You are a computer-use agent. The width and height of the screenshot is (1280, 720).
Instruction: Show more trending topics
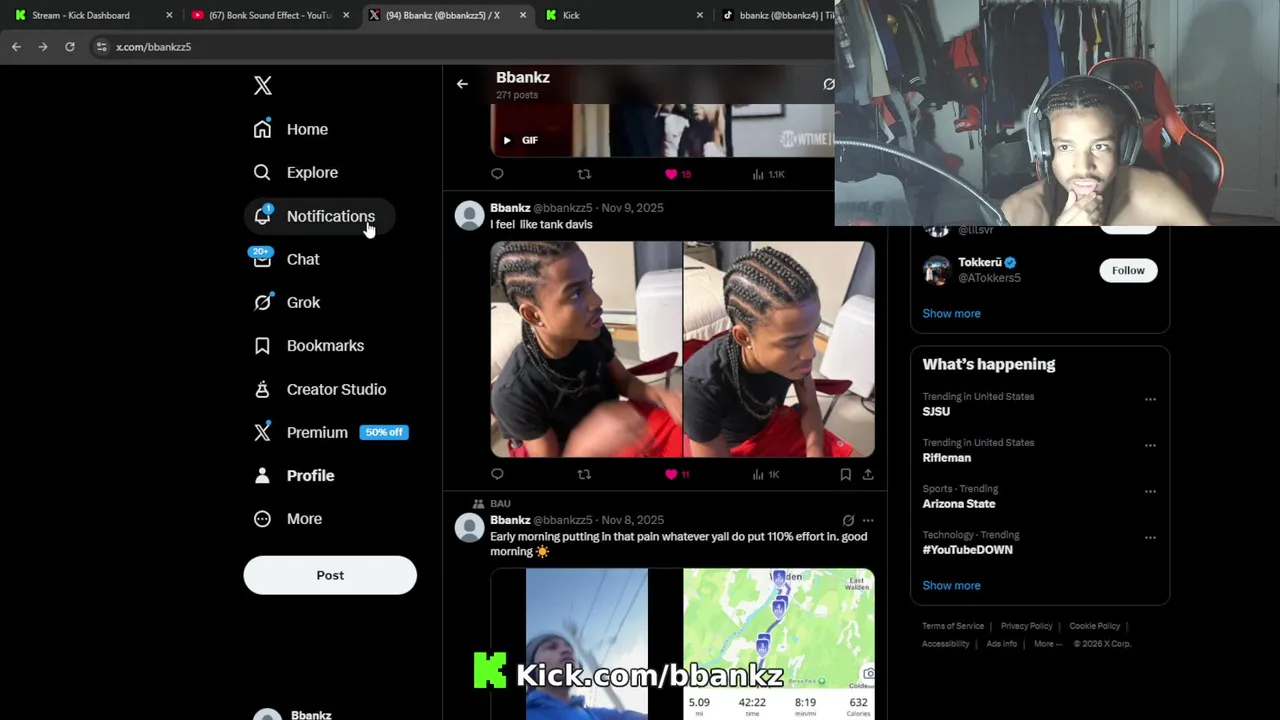pyautogui.click(x=951, y=585)
